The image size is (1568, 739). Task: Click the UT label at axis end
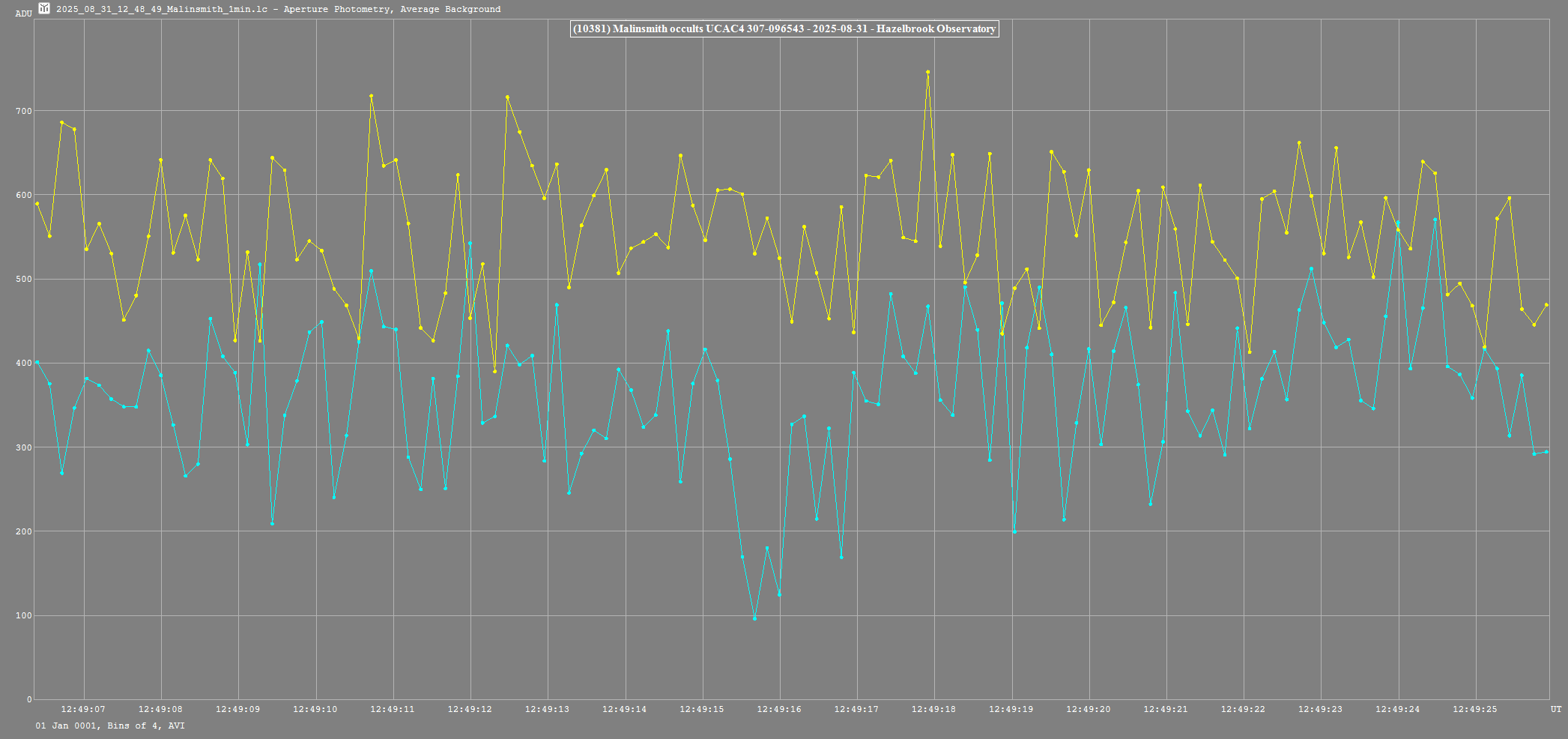pyautogui.click(x=1556, y=709)
